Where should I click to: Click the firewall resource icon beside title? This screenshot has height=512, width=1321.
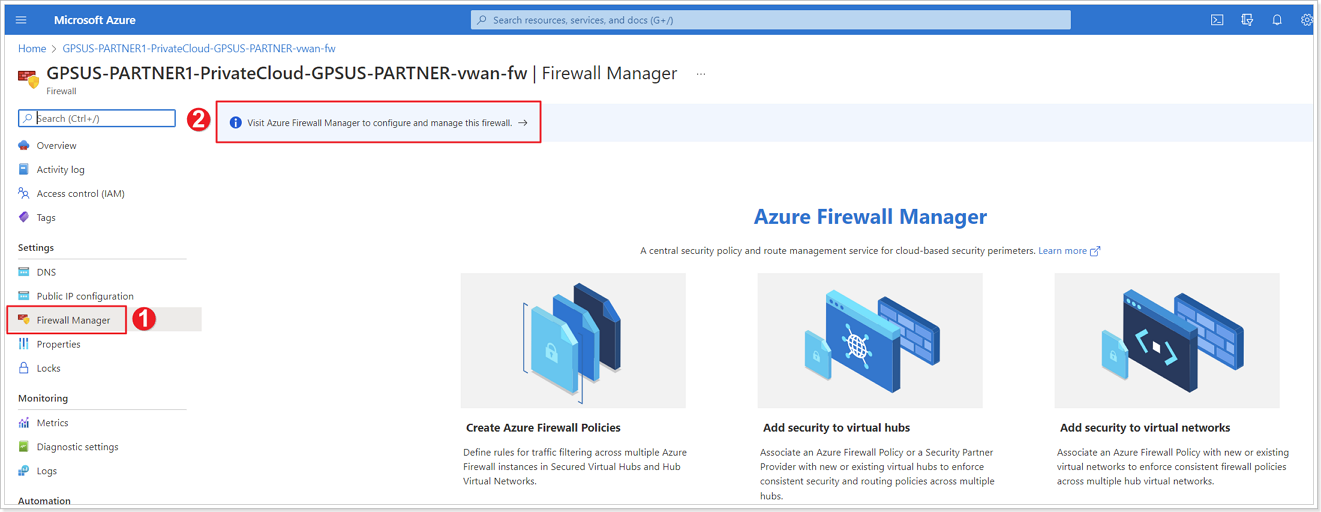[x=29, y=78]
